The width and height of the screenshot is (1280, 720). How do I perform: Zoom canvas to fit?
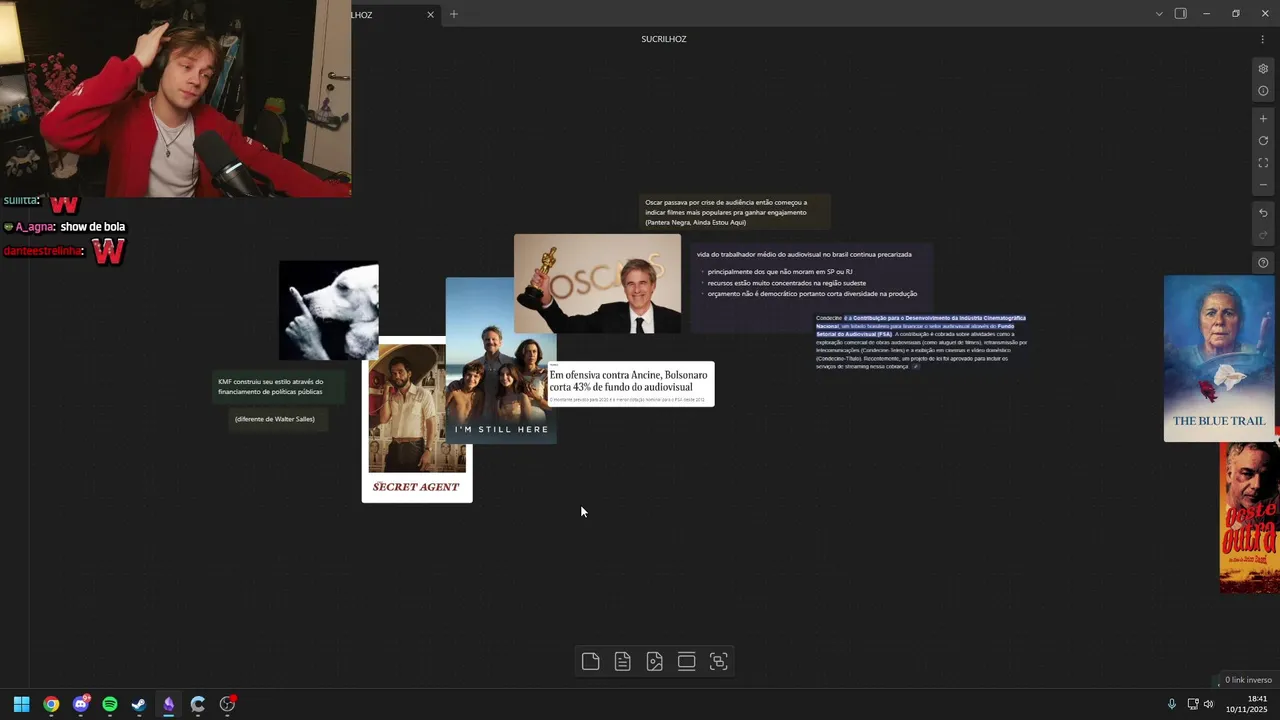coord(1263,163)
